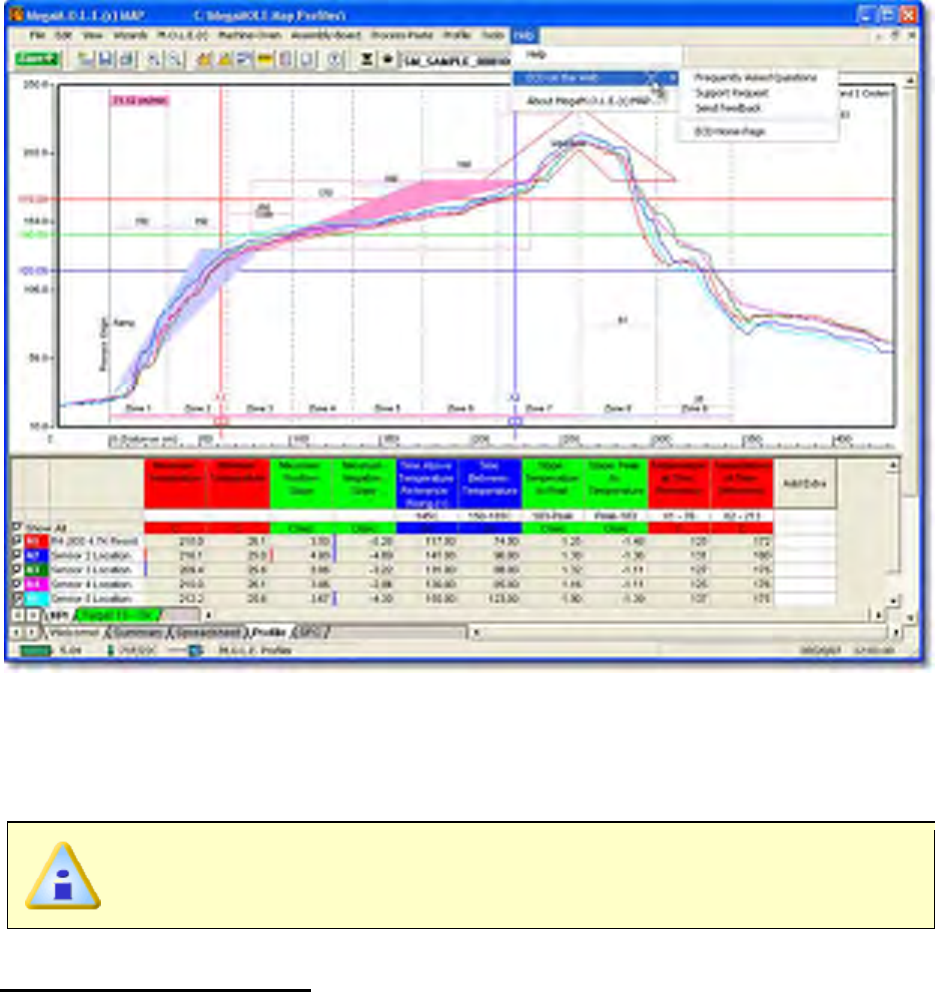The height and width of the screenshot is (992, 935).
Task: Click the blue color swatch of Sensor 2
Action: 35,555
